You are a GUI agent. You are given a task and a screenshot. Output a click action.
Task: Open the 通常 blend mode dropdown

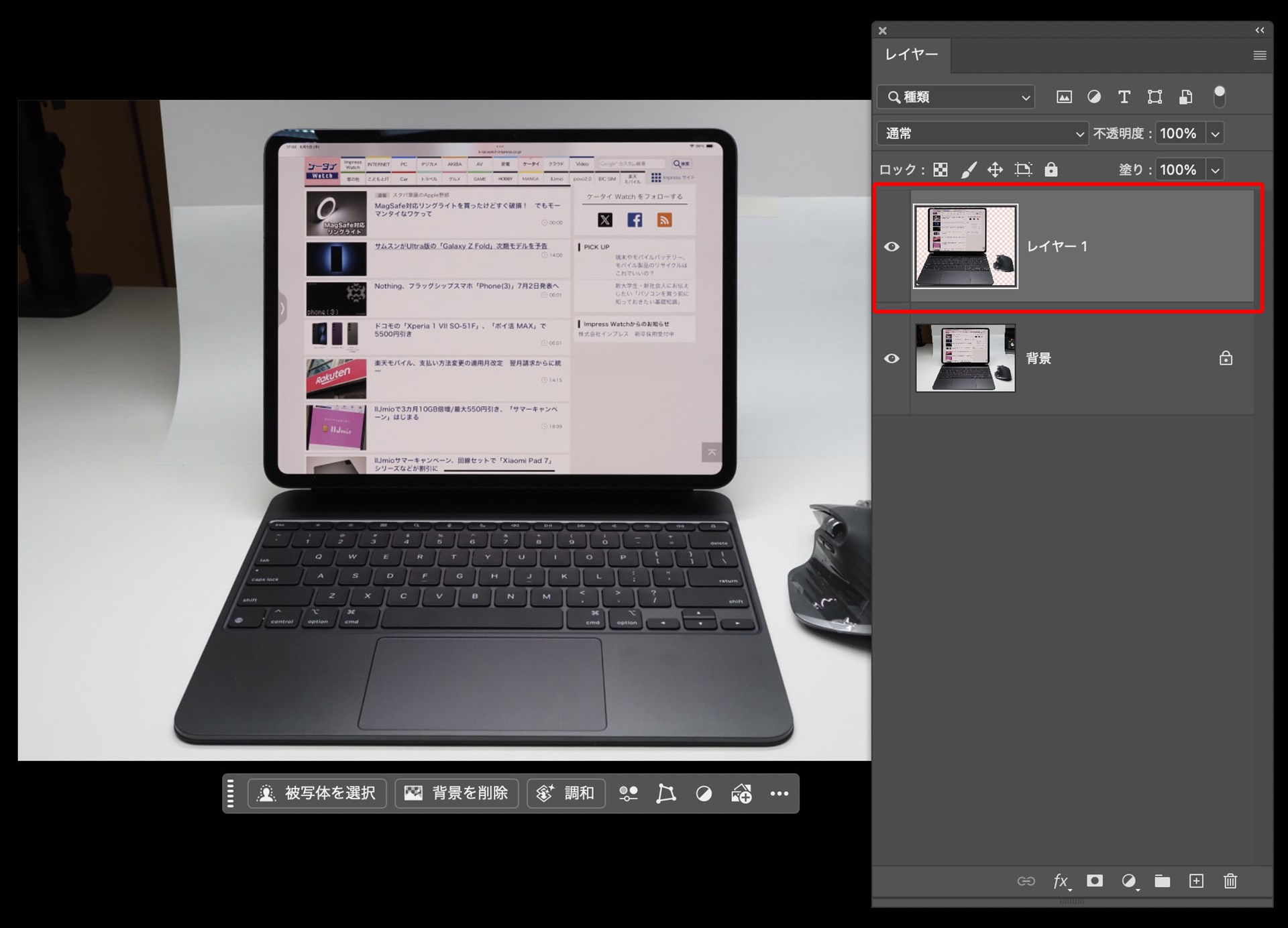click(x=983, y=133)
